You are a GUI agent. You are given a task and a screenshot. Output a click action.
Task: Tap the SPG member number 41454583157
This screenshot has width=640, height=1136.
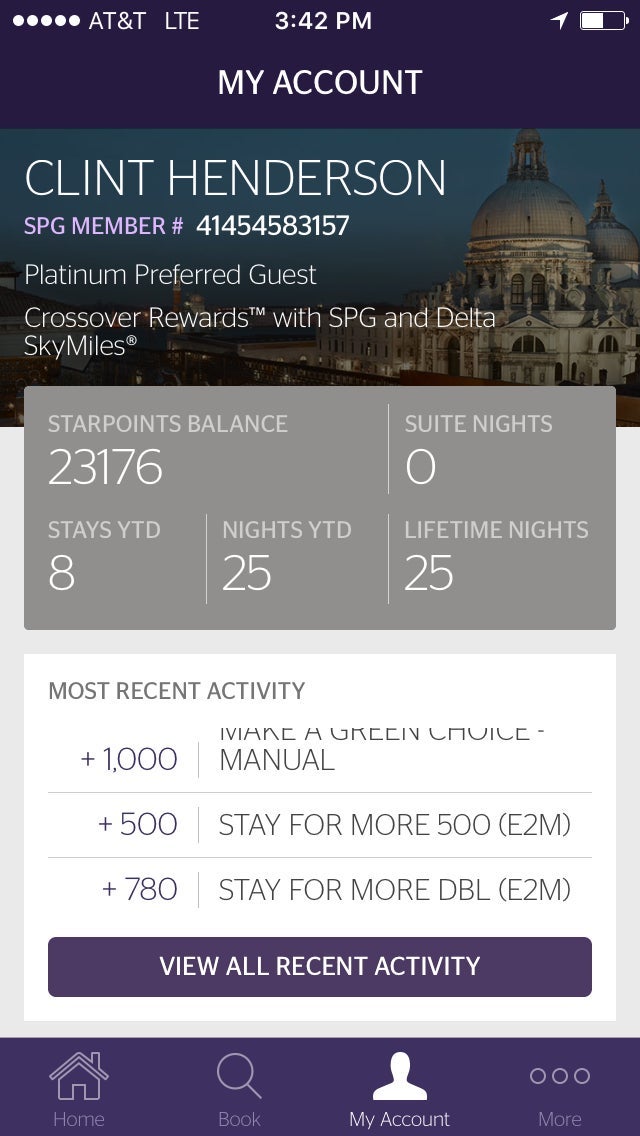point(273,226)
